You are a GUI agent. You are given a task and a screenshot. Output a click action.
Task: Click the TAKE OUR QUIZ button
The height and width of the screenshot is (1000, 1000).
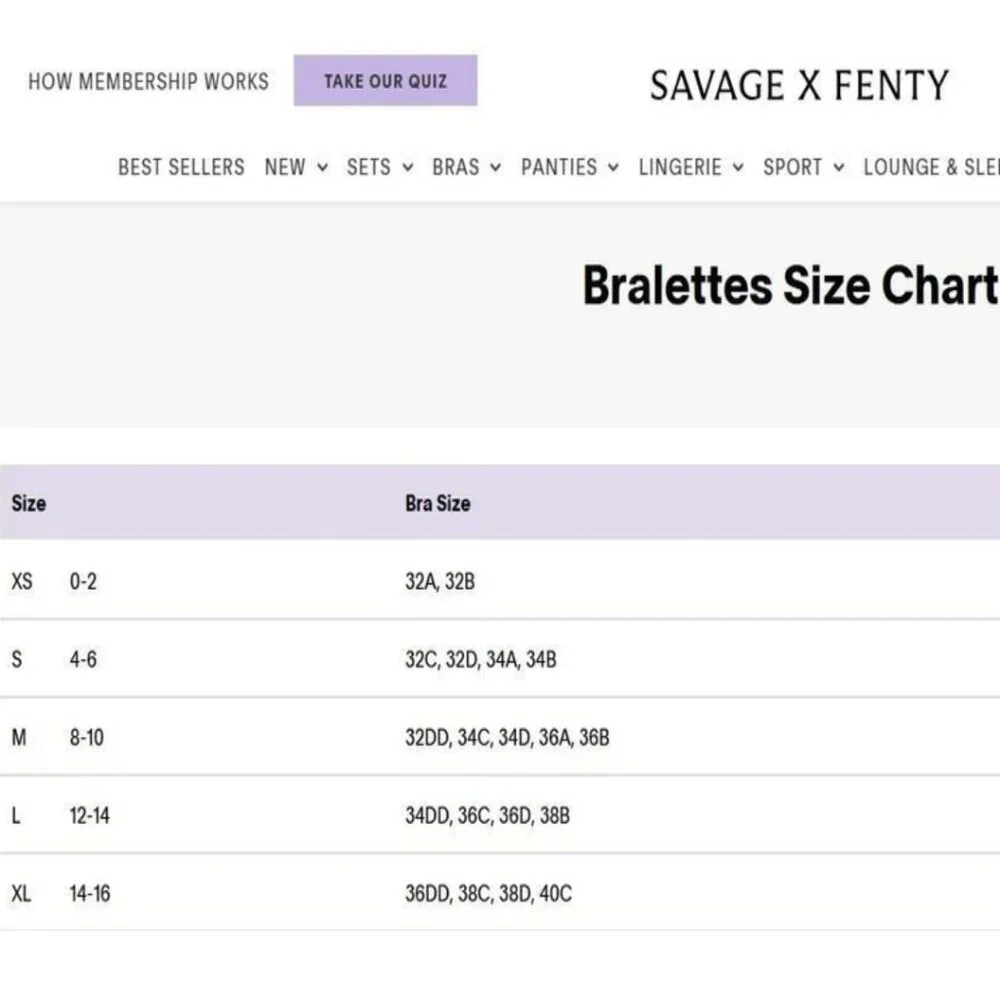point(385,80)
